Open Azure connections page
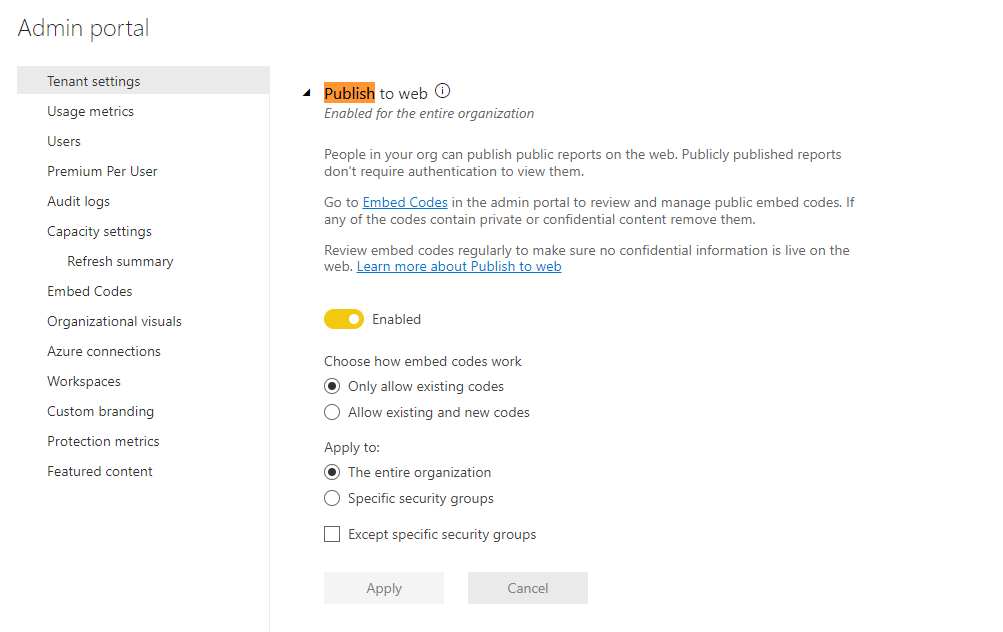This screenshot has height=632, width=1003. [104, 351]
